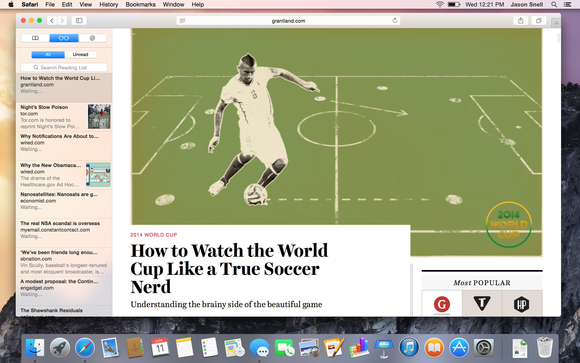Select the Triangle T tab in Most Popular
The image size is (580, 363).
click(482, 304)
